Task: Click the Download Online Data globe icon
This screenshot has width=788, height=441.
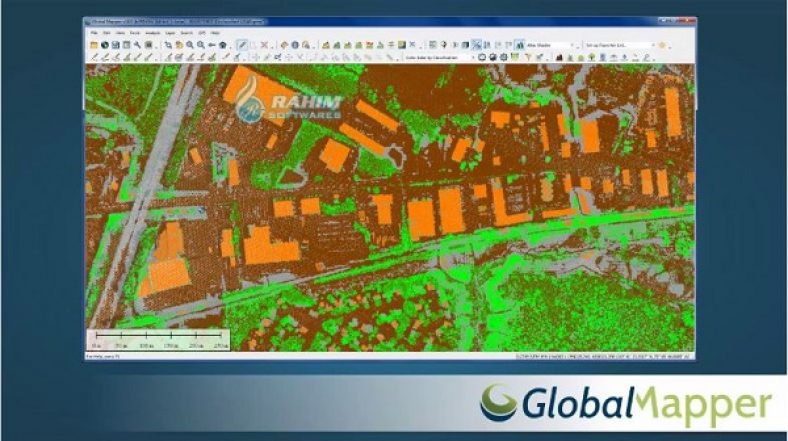Action: click(x=105, y=45)
